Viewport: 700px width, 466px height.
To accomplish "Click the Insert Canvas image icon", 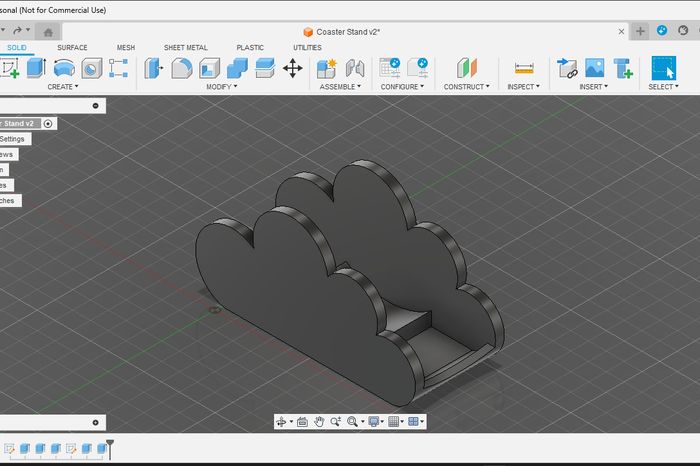I will point(595,68).
